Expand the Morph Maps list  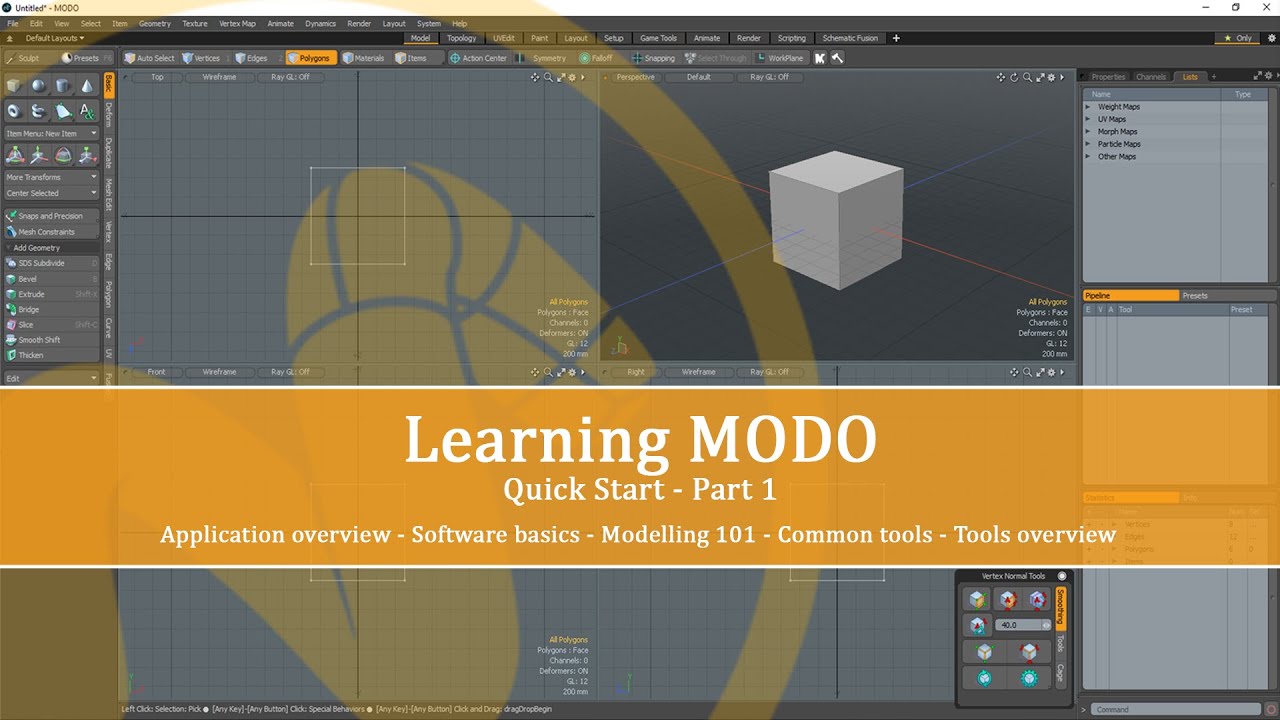point(1088,131)
